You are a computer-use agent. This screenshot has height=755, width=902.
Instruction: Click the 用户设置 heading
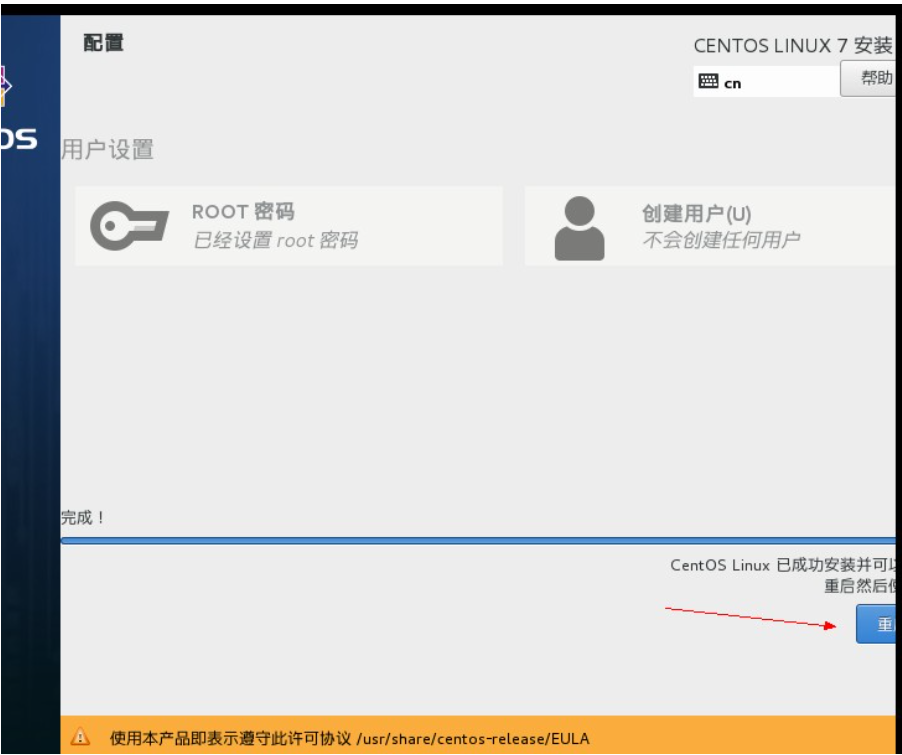[x=108, y=150]
